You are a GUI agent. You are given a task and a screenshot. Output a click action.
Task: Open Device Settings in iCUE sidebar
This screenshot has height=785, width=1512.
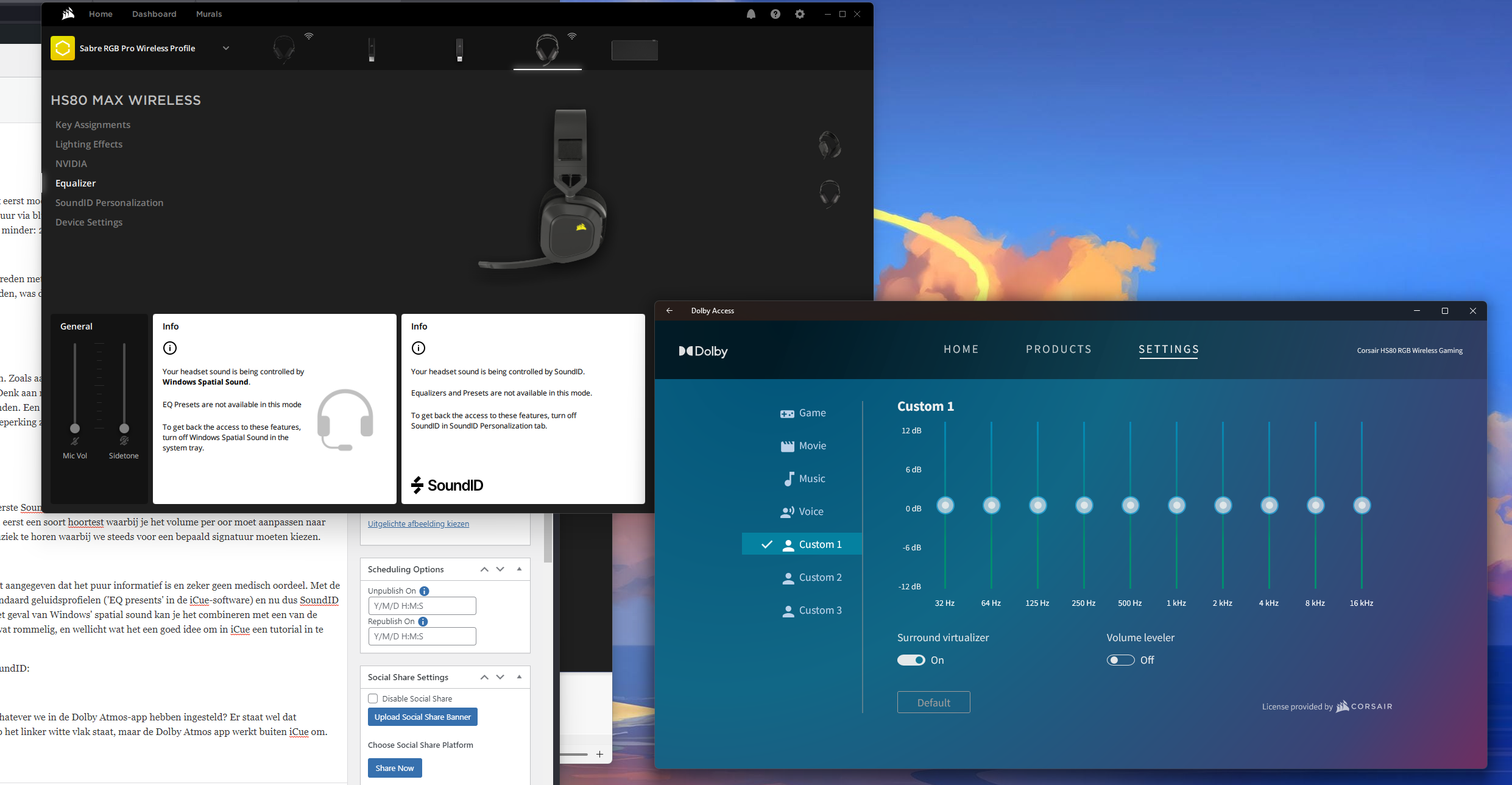pyautogui.click(x=89, y=222)
